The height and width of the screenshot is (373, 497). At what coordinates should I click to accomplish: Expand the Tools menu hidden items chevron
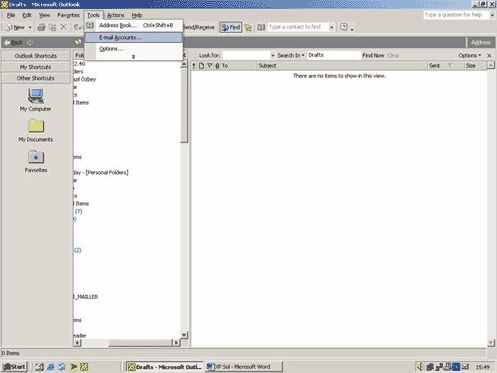(133, 57)
